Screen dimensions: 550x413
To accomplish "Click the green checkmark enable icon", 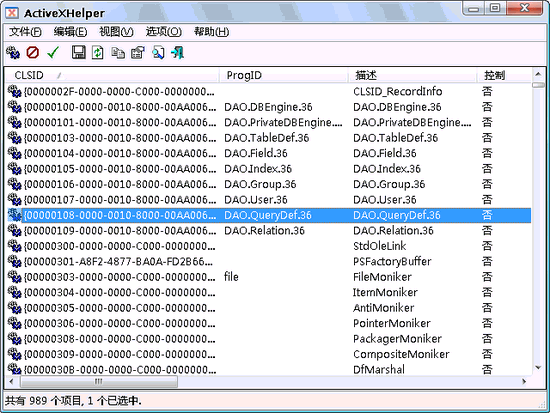I will (53, 53).
